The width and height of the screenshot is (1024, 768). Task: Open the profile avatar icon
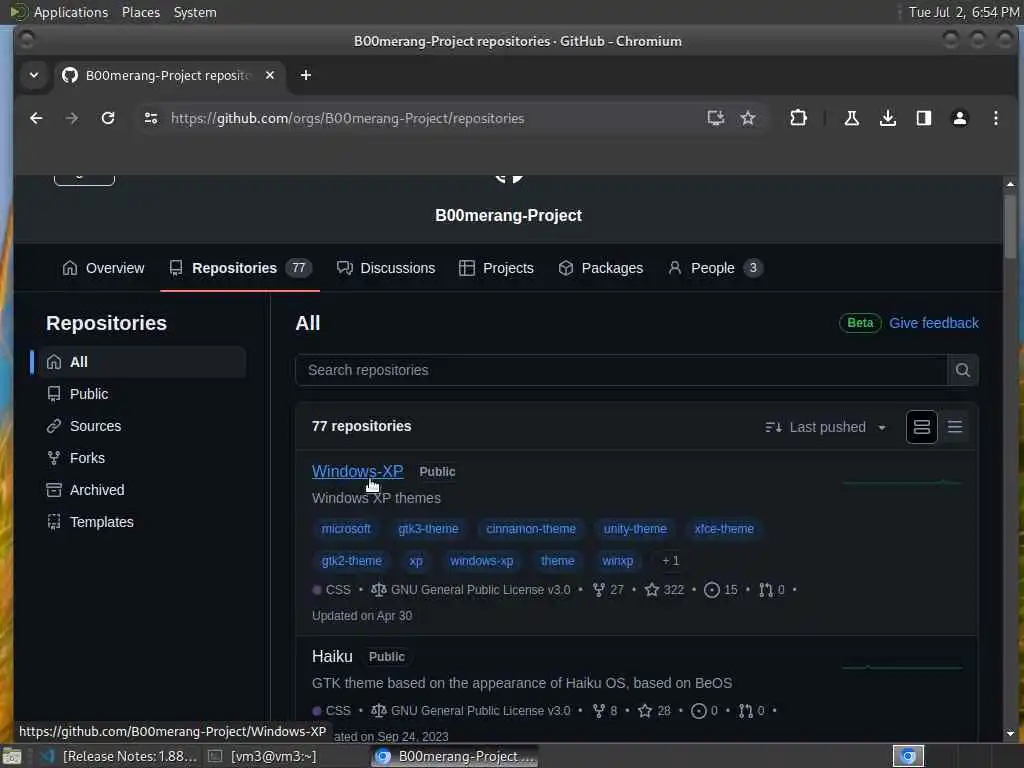click(959, 118)
